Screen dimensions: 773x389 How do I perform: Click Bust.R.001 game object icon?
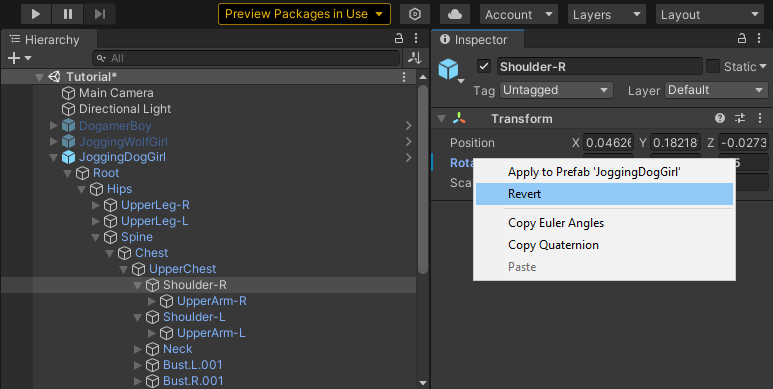(152, 381)
